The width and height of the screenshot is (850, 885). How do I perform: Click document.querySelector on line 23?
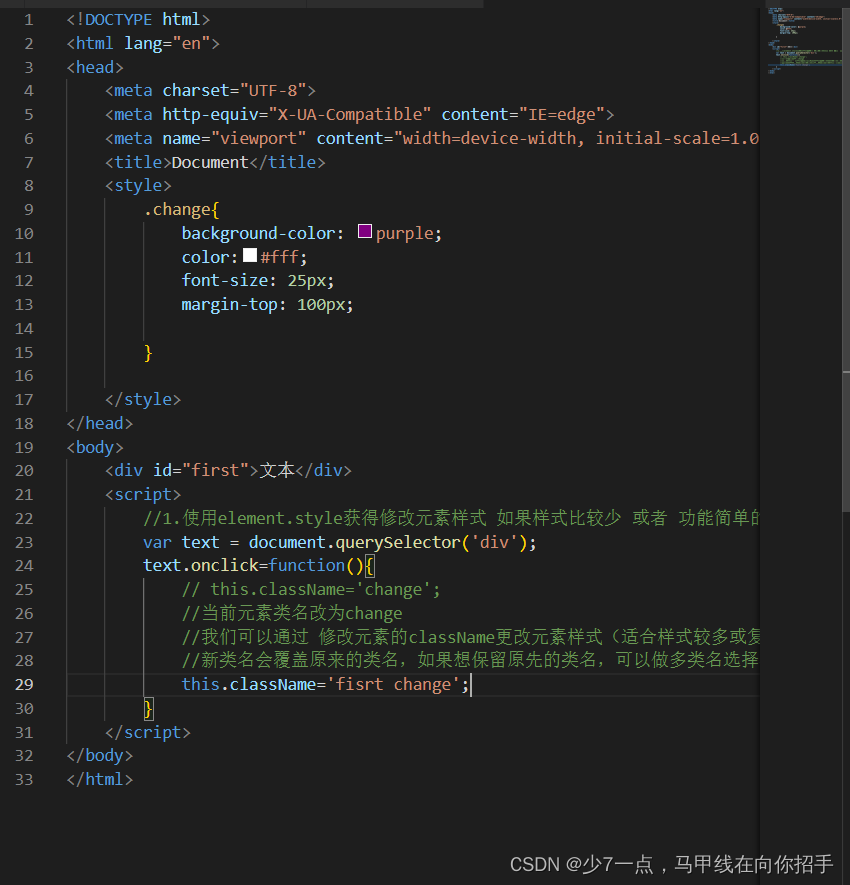(x=354, y=543)
